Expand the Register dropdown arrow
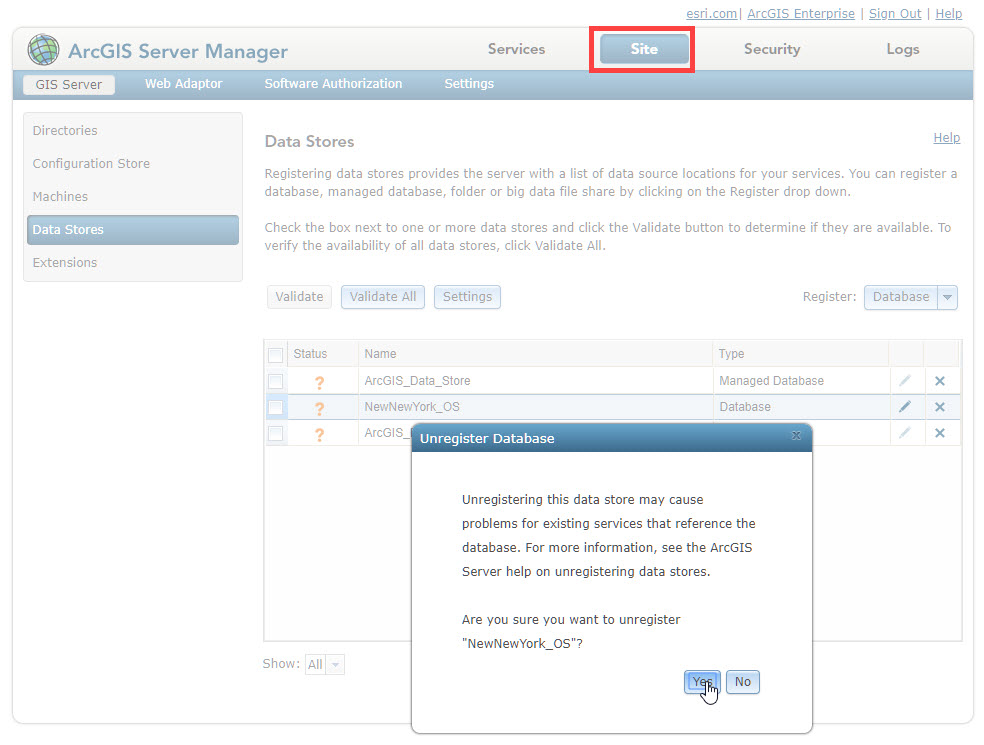 (x=948, y=297)
